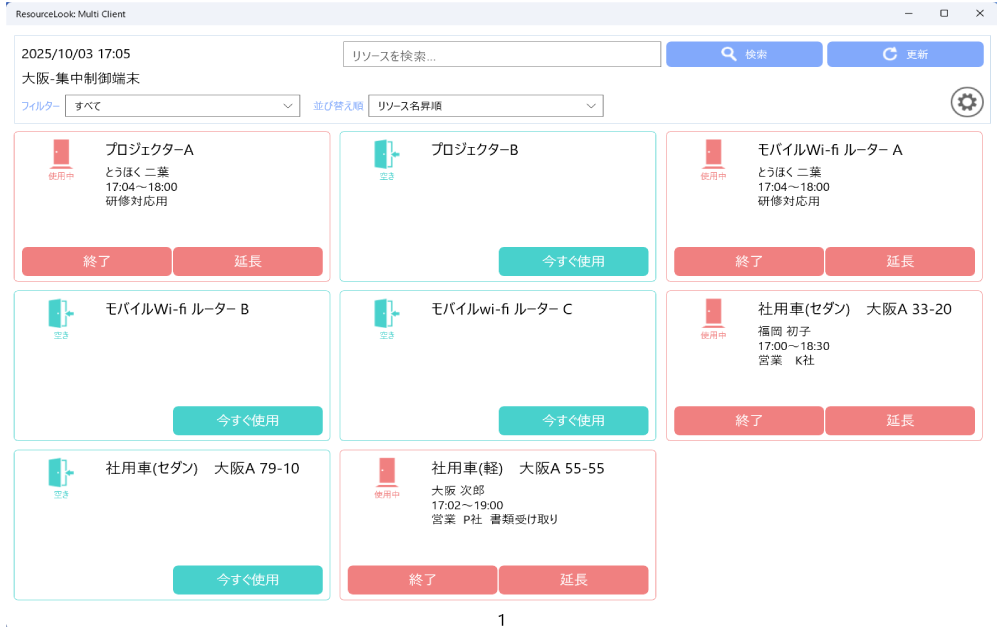
Task: Click 大阪A 55-55 in-use door icon
Action: pos(387,473)
